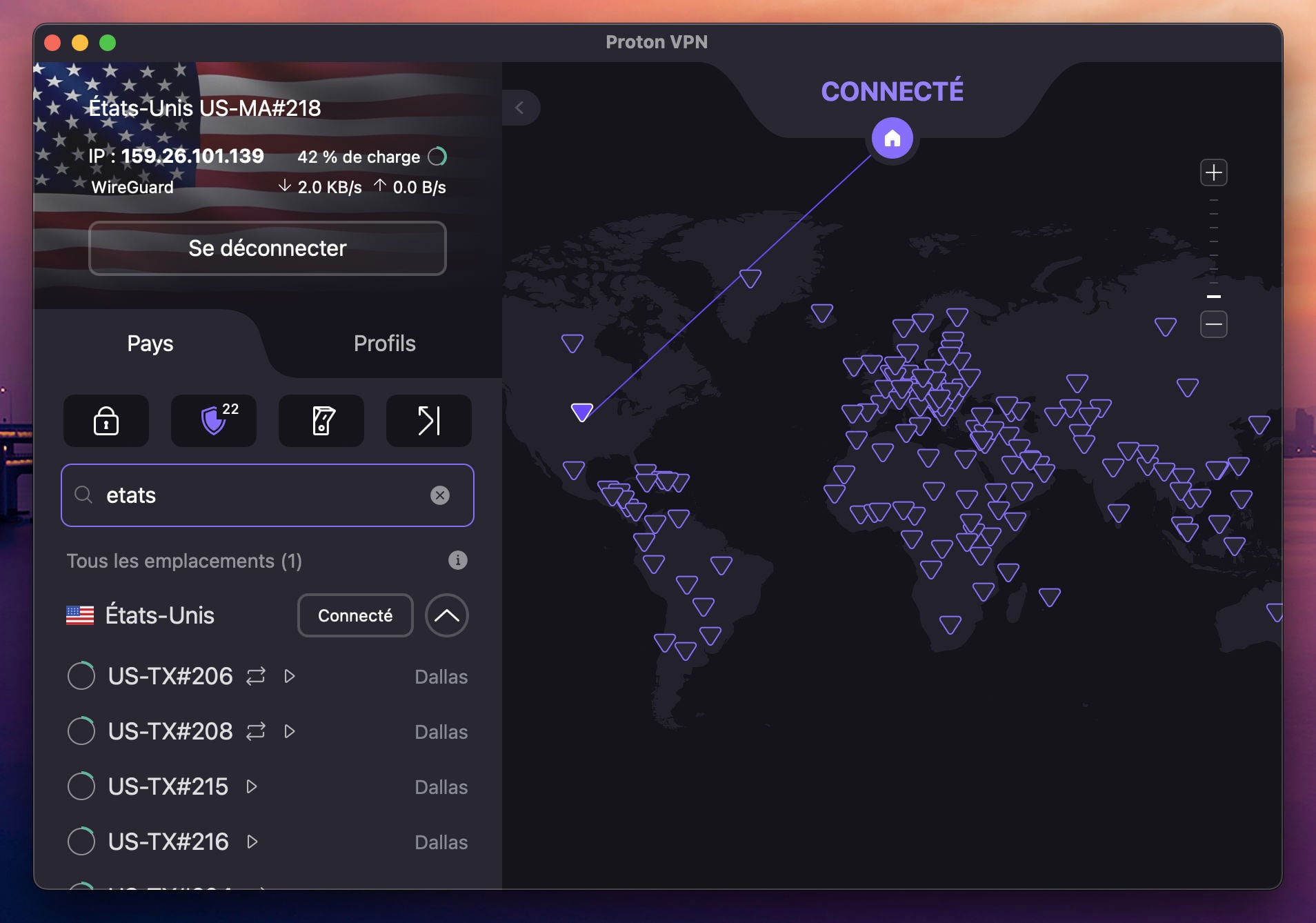Select server US-TX#208 row text

click(170, 731)
